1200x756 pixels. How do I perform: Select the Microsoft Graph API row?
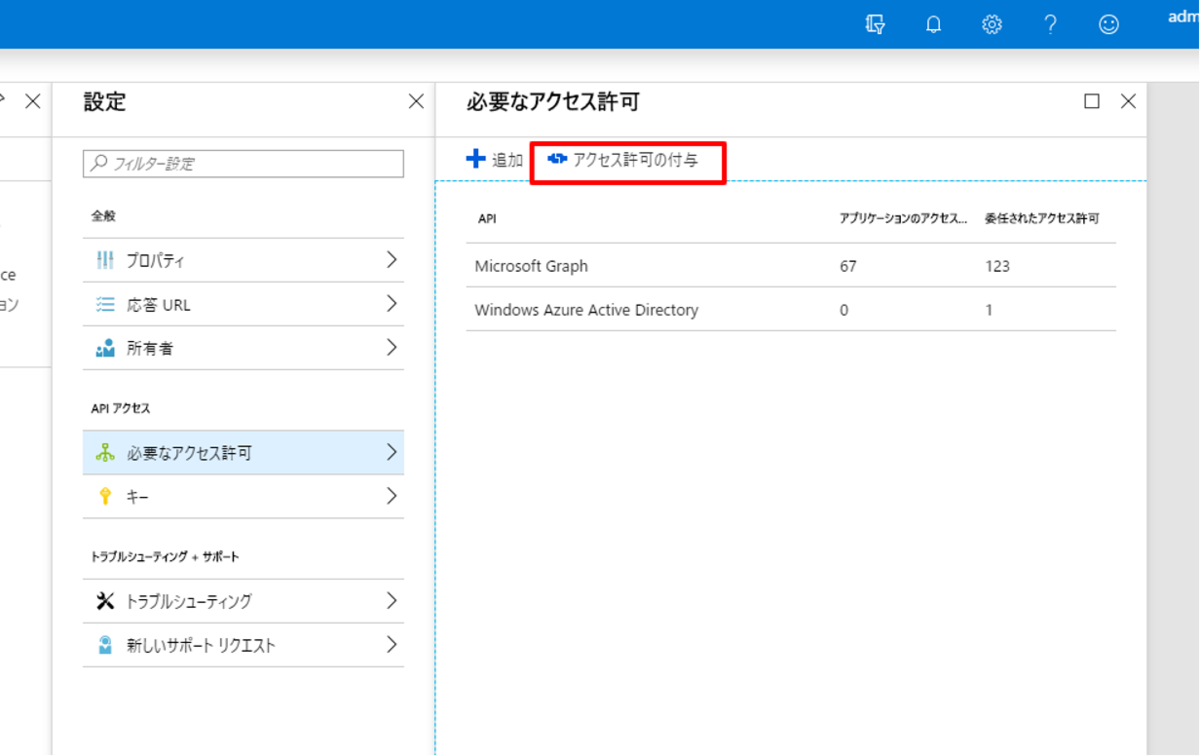pyautogui.click(x=791, y=266)
